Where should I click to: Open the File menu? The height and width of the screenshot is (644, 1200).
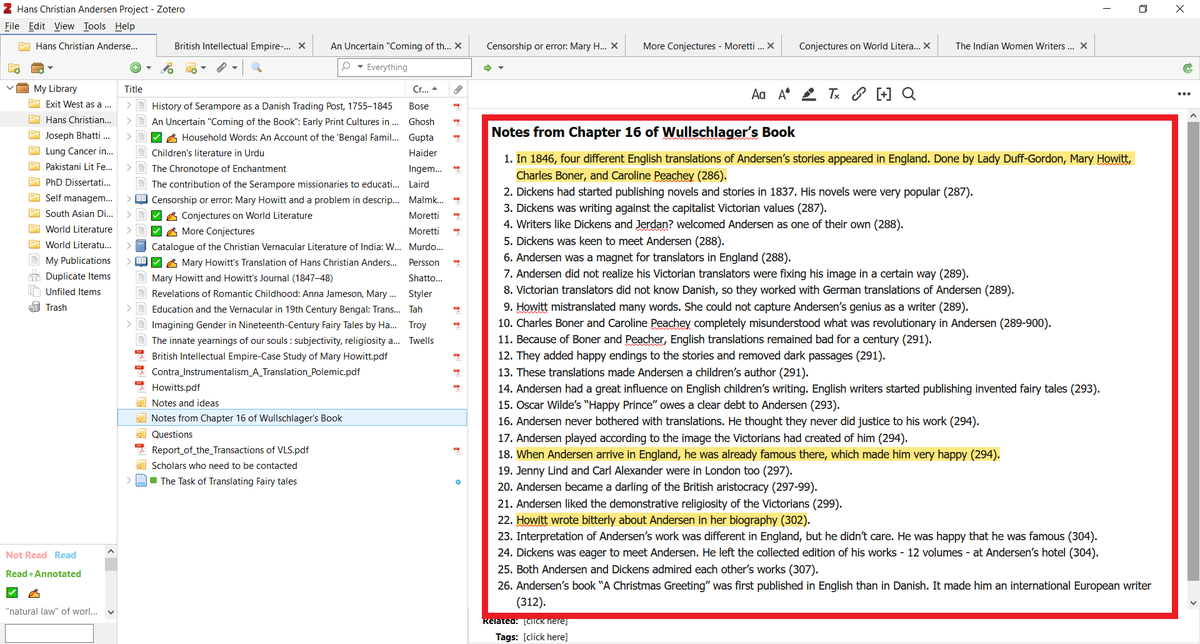pyautogui.click(x=12, y=26)
